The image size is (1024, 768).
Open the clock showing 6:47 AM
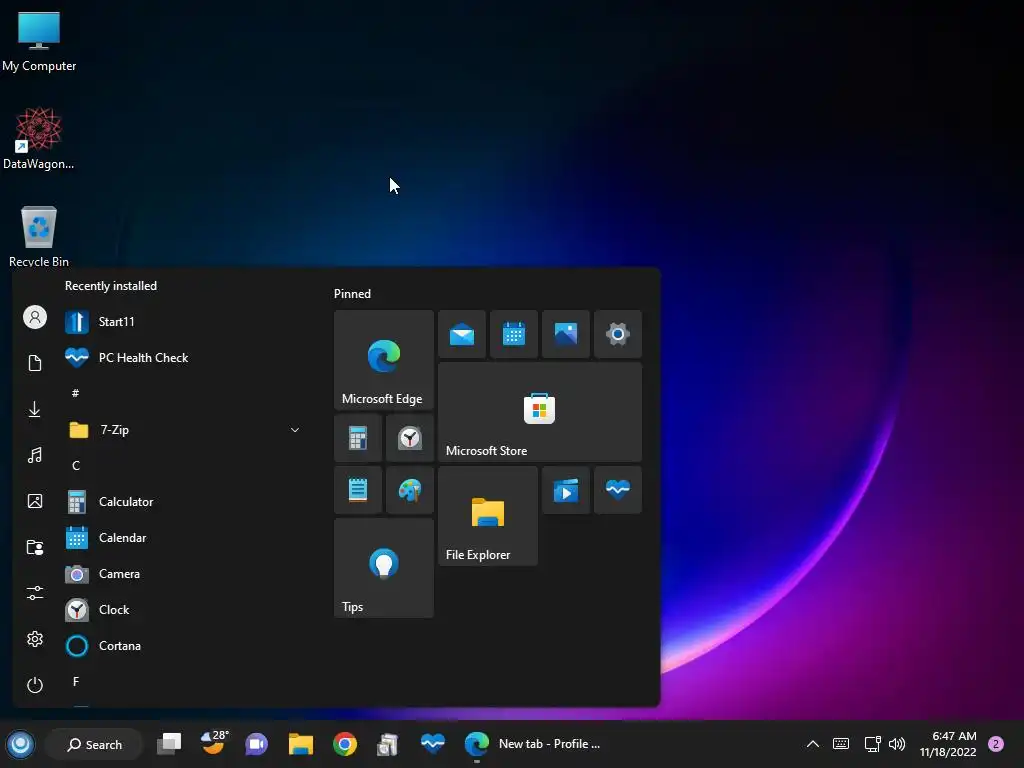(948, 744)
